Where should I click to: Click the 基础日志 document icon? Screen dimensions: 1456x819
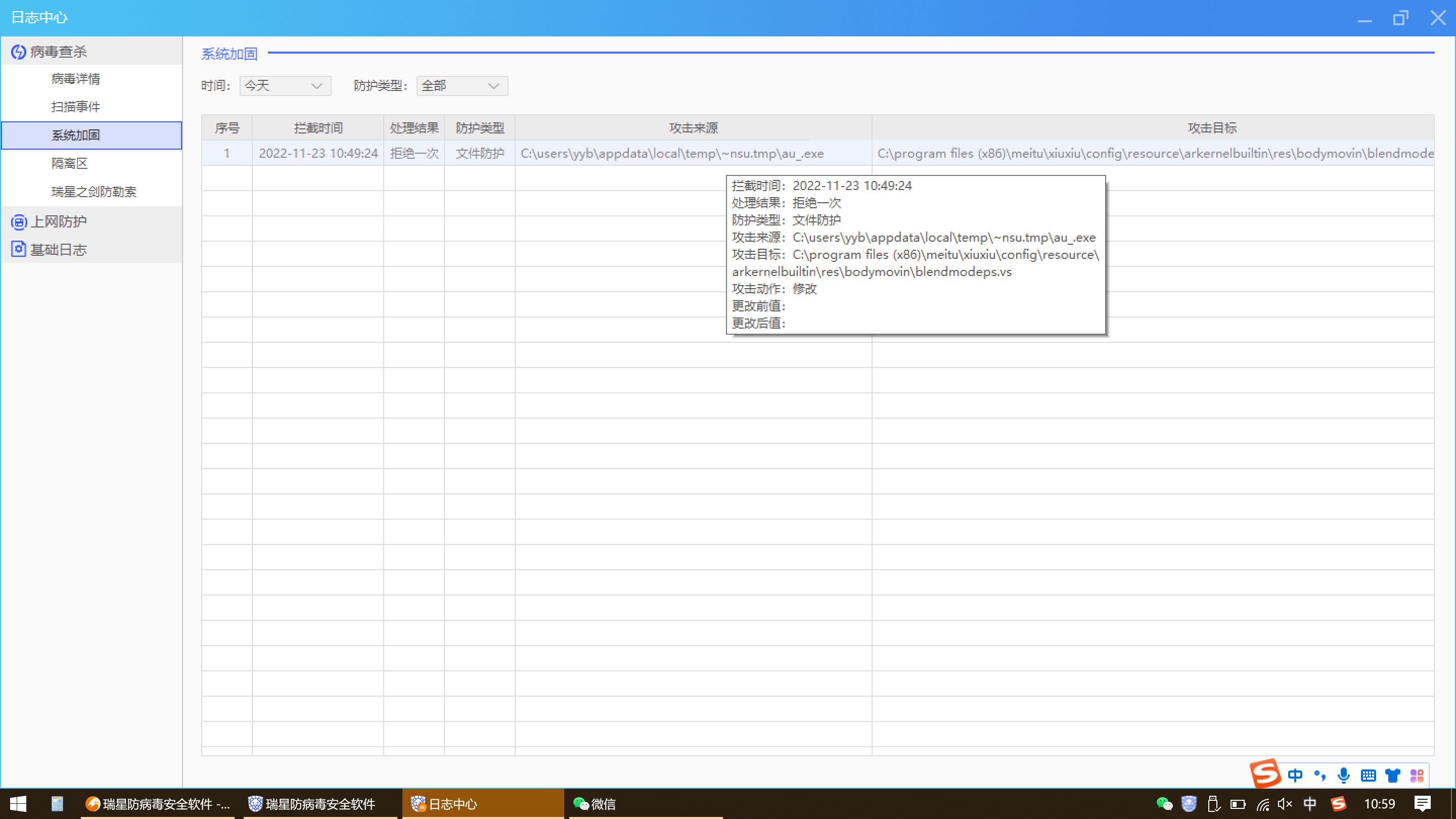pyautogui.click(x=19, y=249)
